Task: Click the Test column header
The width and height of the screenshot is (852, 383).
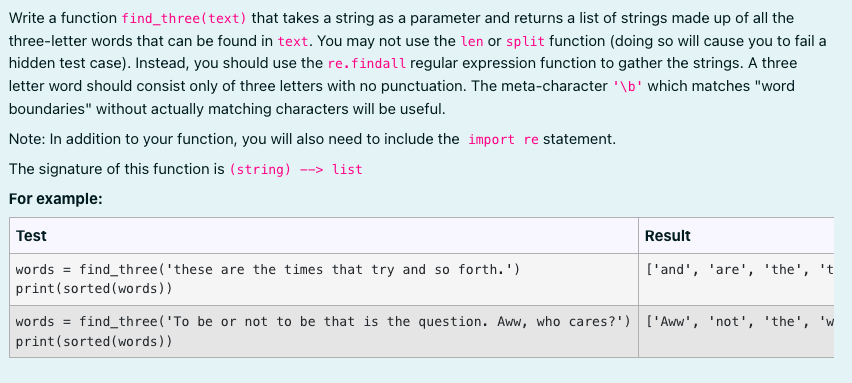Action: [x=31, y=236]
